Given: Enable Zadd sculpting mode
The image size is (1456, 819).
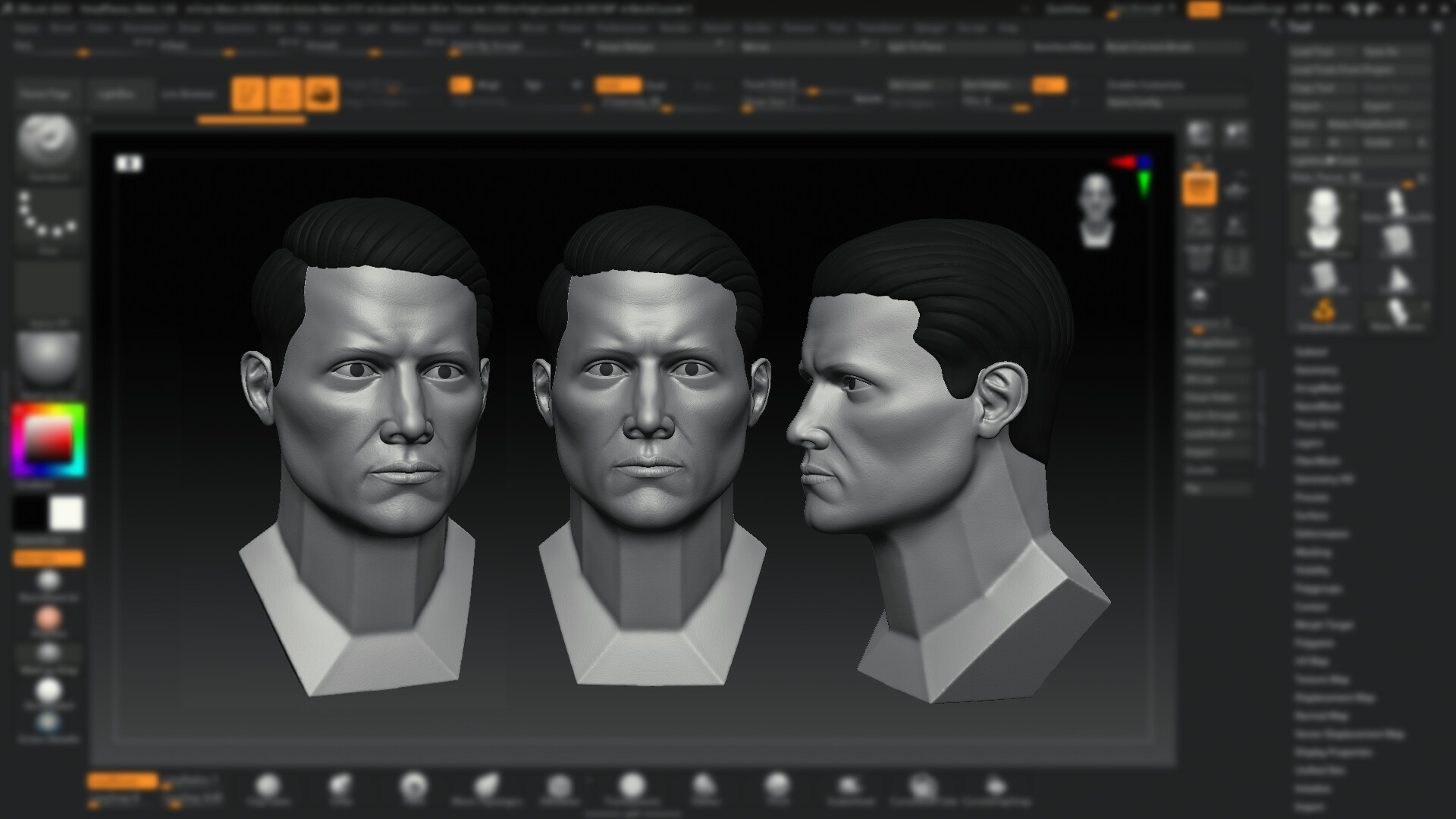Looking at the screenshot, I should click(x=618, y=85).
